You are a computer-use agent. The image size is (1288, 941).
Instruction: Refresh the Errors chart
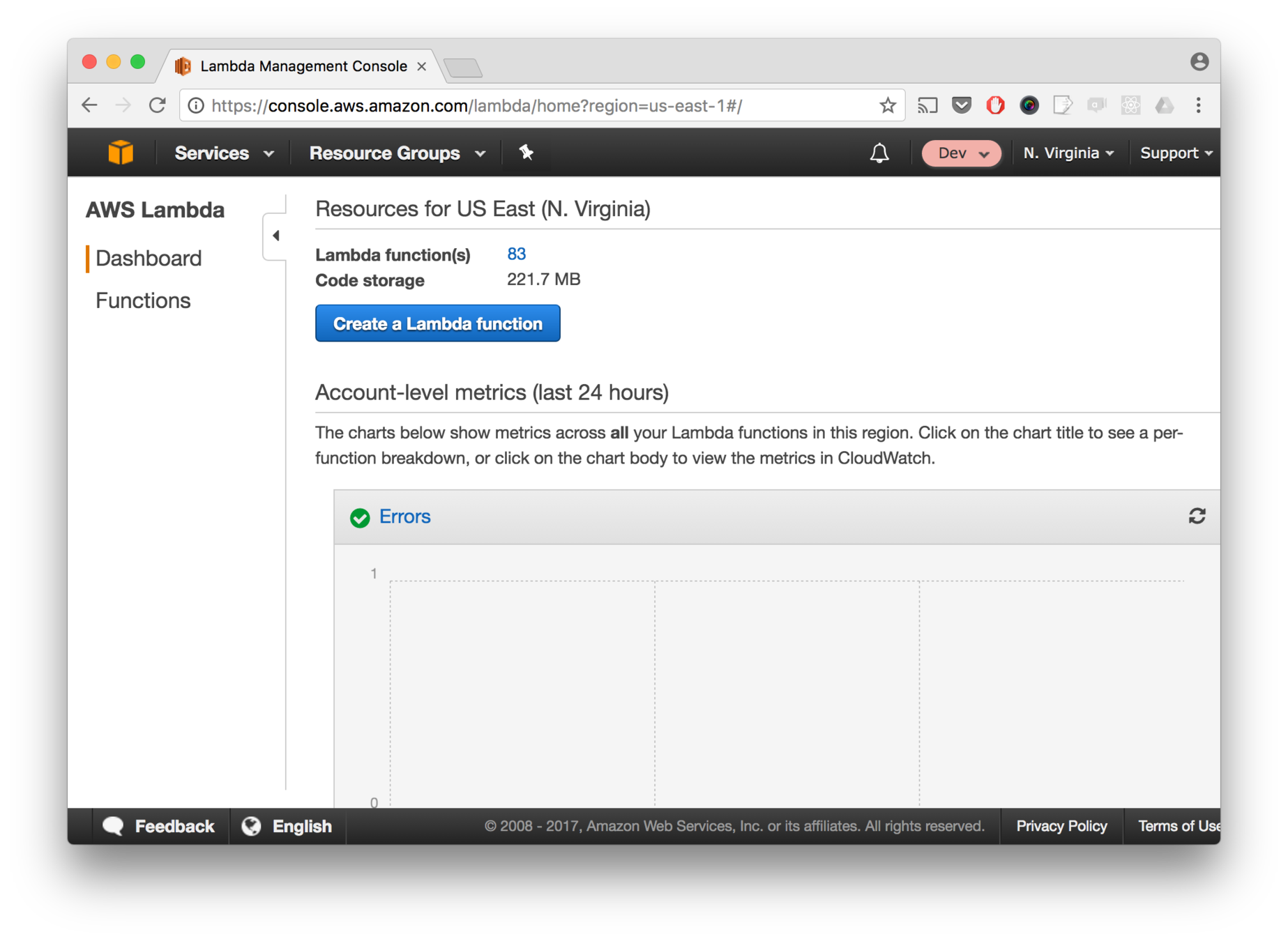click(1197, 517)
